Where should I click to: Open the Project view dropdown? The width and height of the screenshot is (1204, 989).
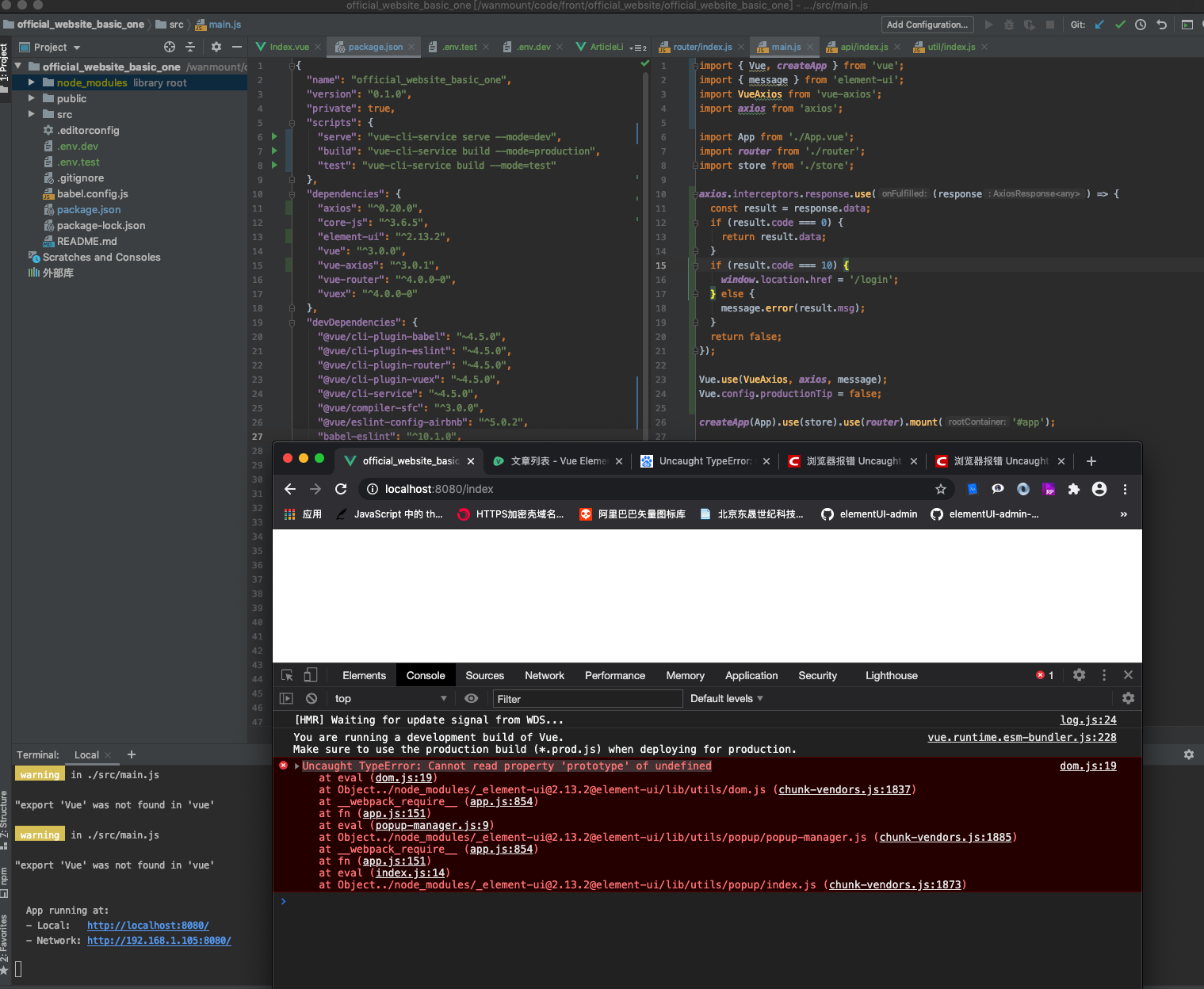pos(50,47)
